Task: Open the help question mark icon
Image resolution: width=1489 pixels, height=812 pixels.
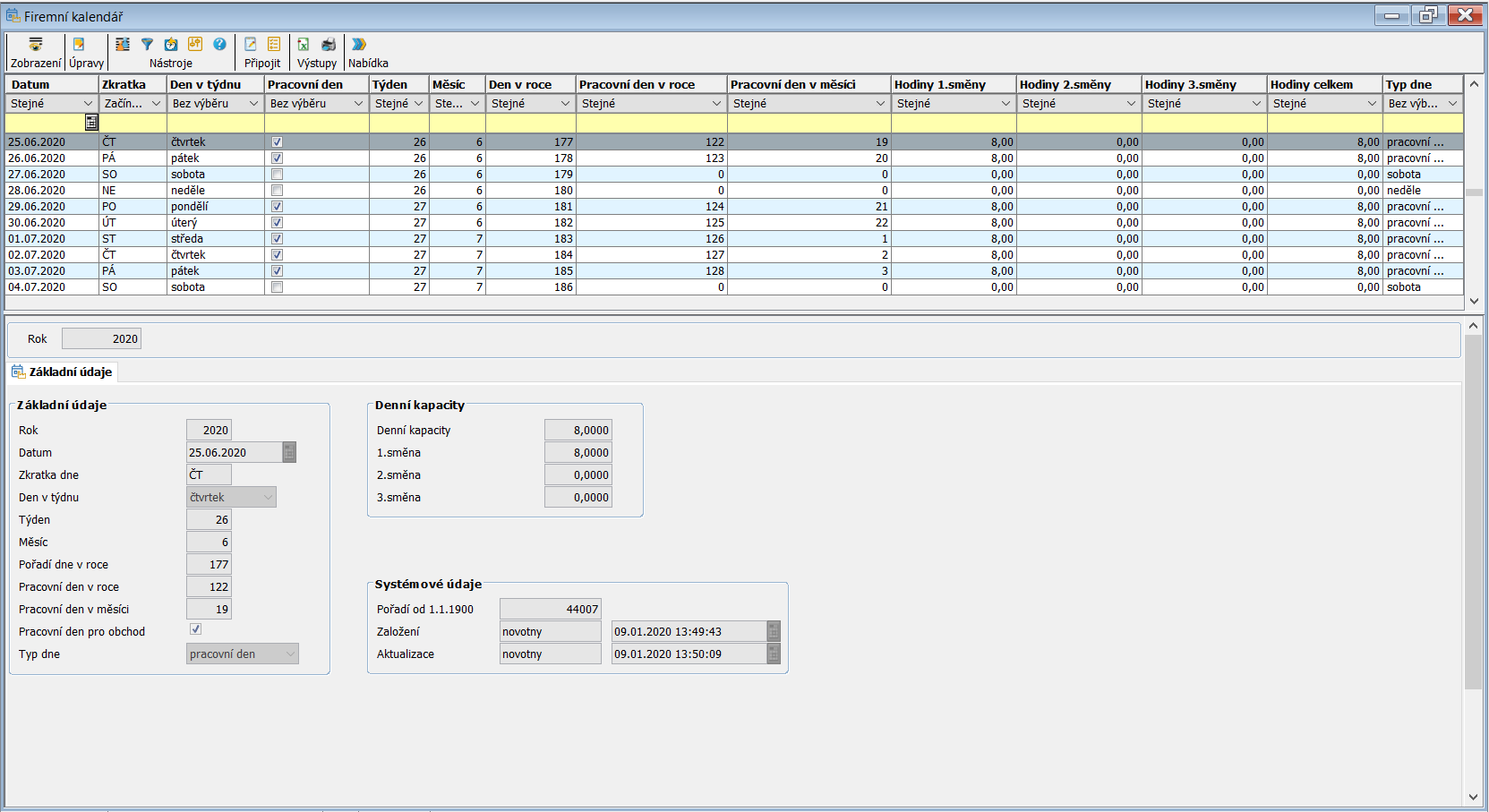Action: pos(219,45)
